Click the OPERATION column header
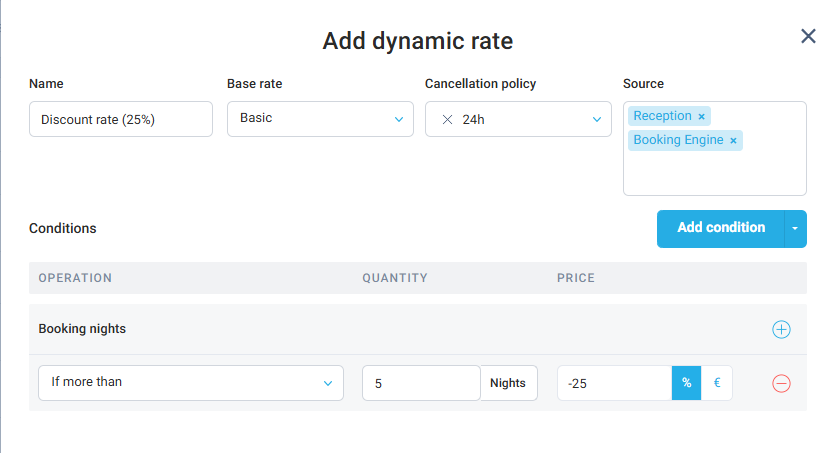833x453 pixels. [75, 278]
